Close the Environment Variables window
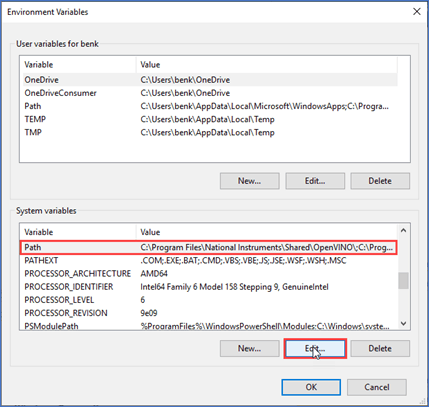This screenshot has width=429, height=407. pyautogui.click(x=416, y=12)
